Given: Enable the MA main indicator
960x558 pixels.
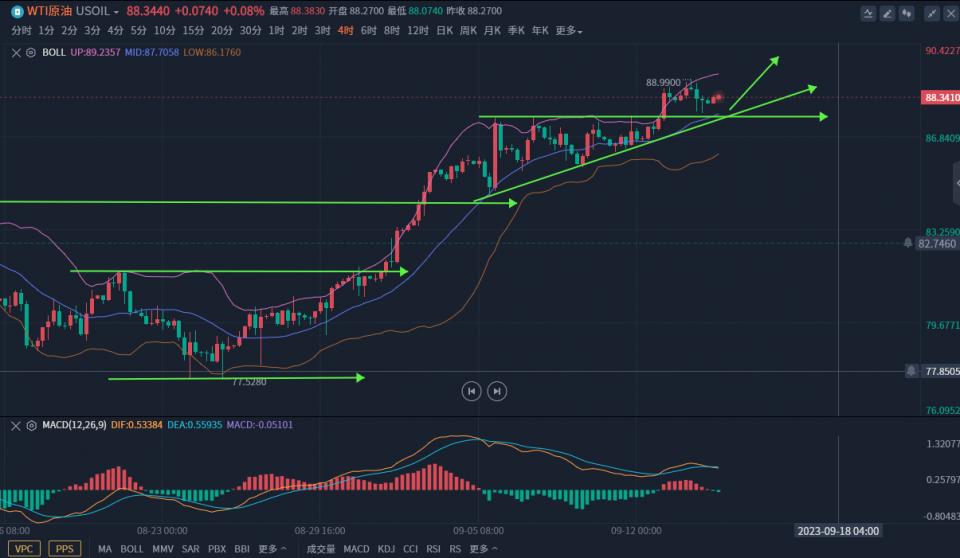Looking at the screenshot, I should click(105, 549).
